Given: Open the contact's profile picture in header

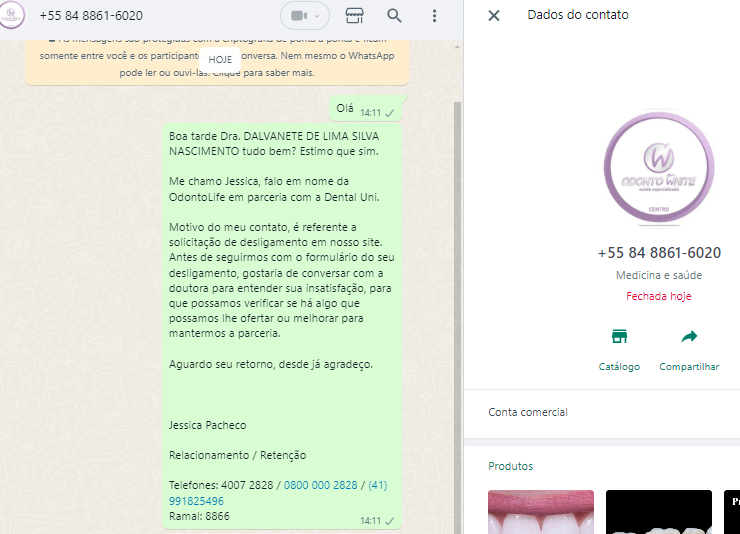Looking at the screenshot, I should pyautogui.click(x=11, y=15).
